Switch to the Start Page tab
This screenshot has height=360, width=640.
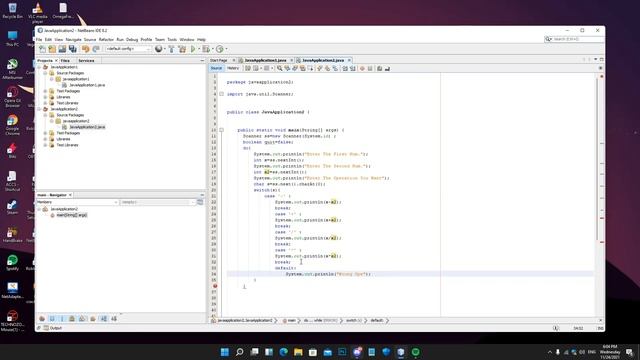click(x=219, y=60)
